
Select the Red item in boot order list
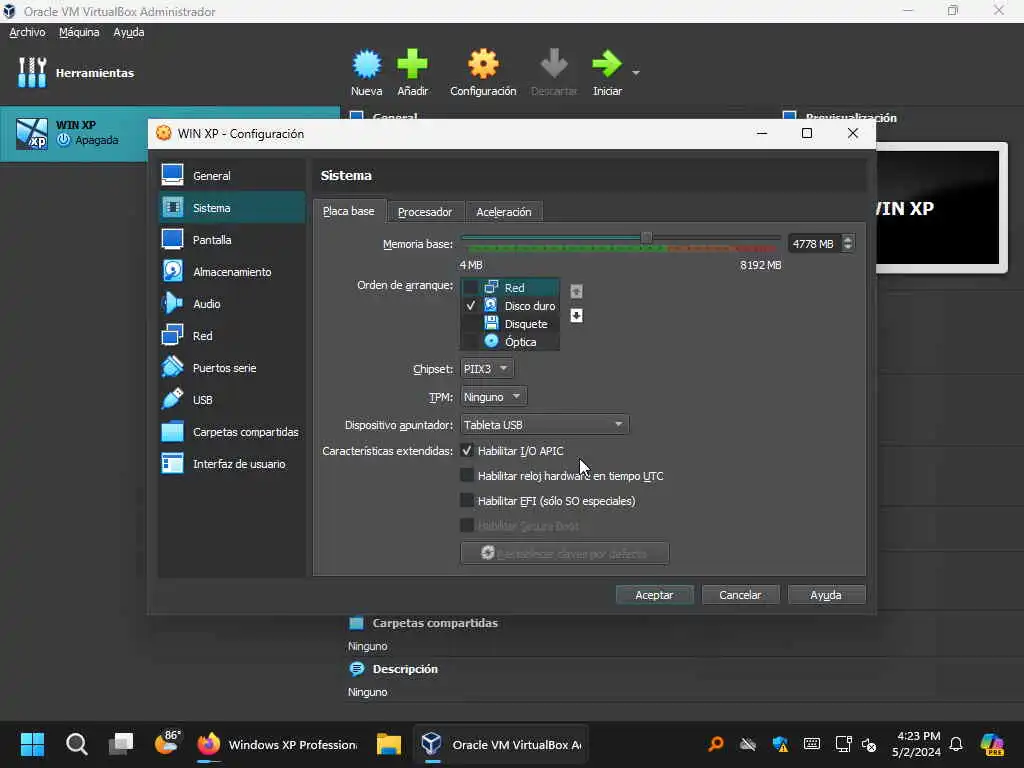[515, 287]
